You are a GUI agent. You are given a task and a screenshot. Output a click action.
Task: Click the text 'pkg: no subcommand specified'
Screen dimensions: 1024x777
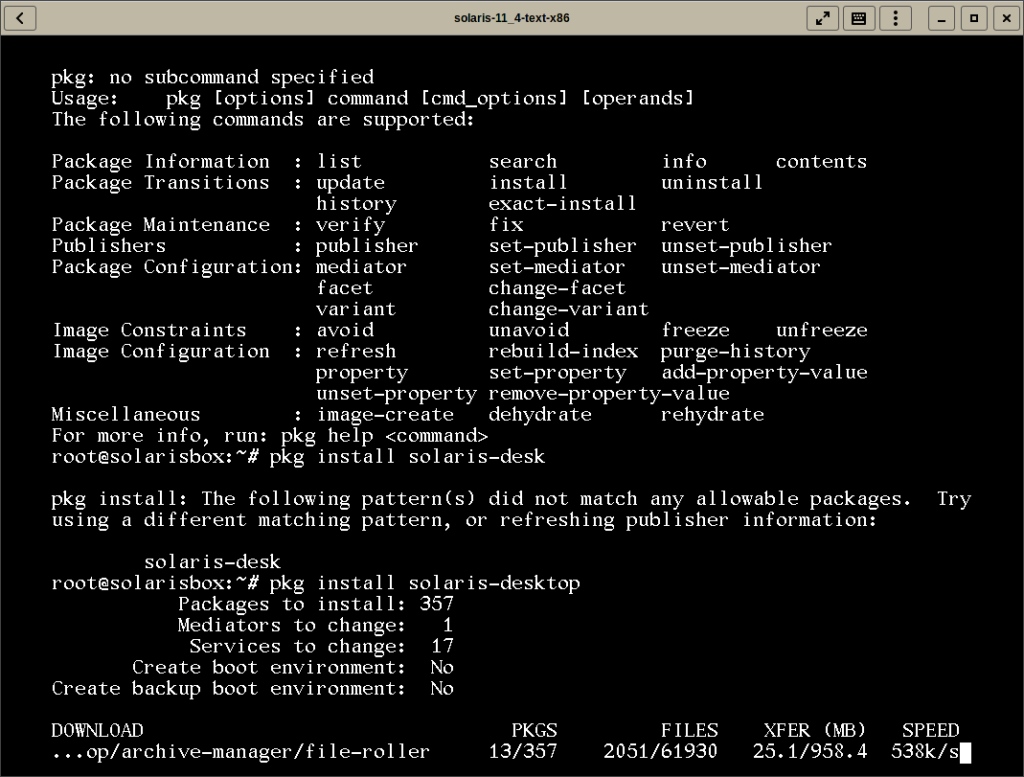point(213,78)
